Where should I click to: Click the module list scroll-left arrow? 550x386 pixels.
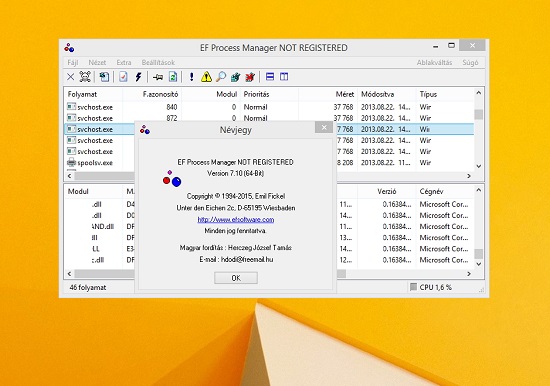pos(69,274)
